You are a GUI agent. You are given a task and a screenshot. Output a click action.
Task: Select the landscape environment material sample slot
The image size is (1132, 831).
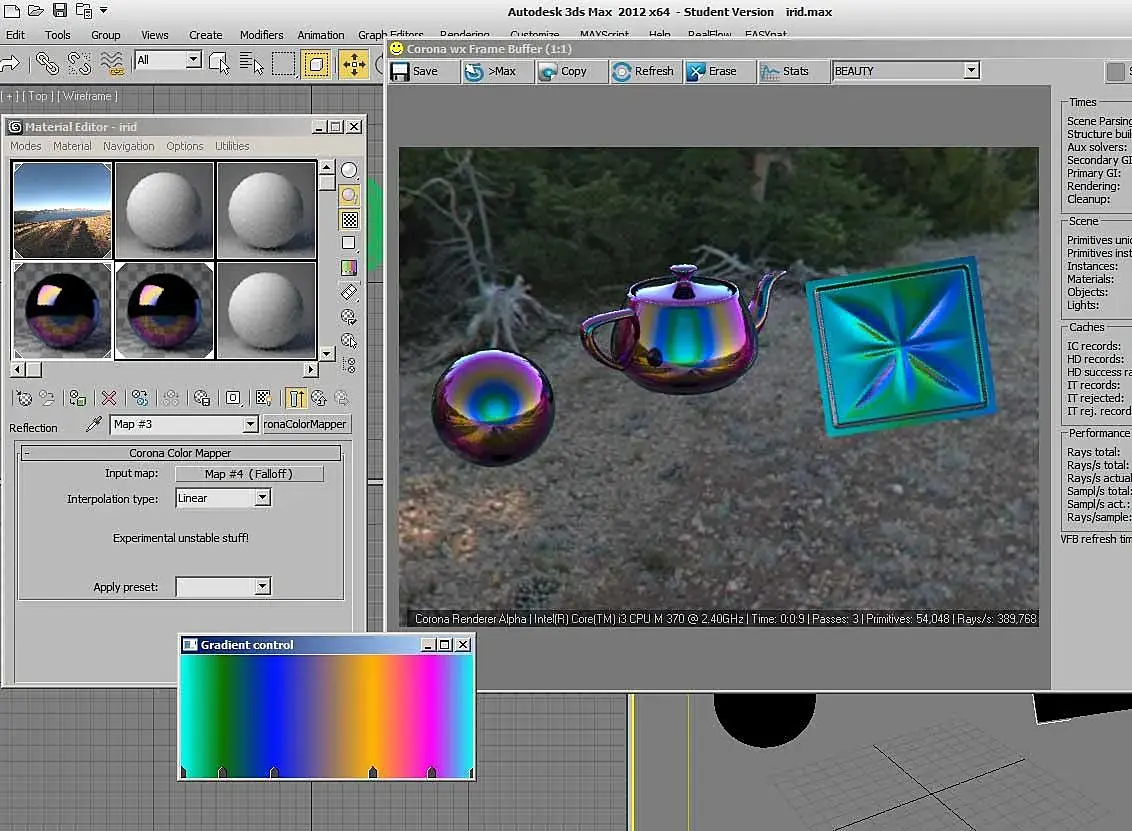(62, 210)
